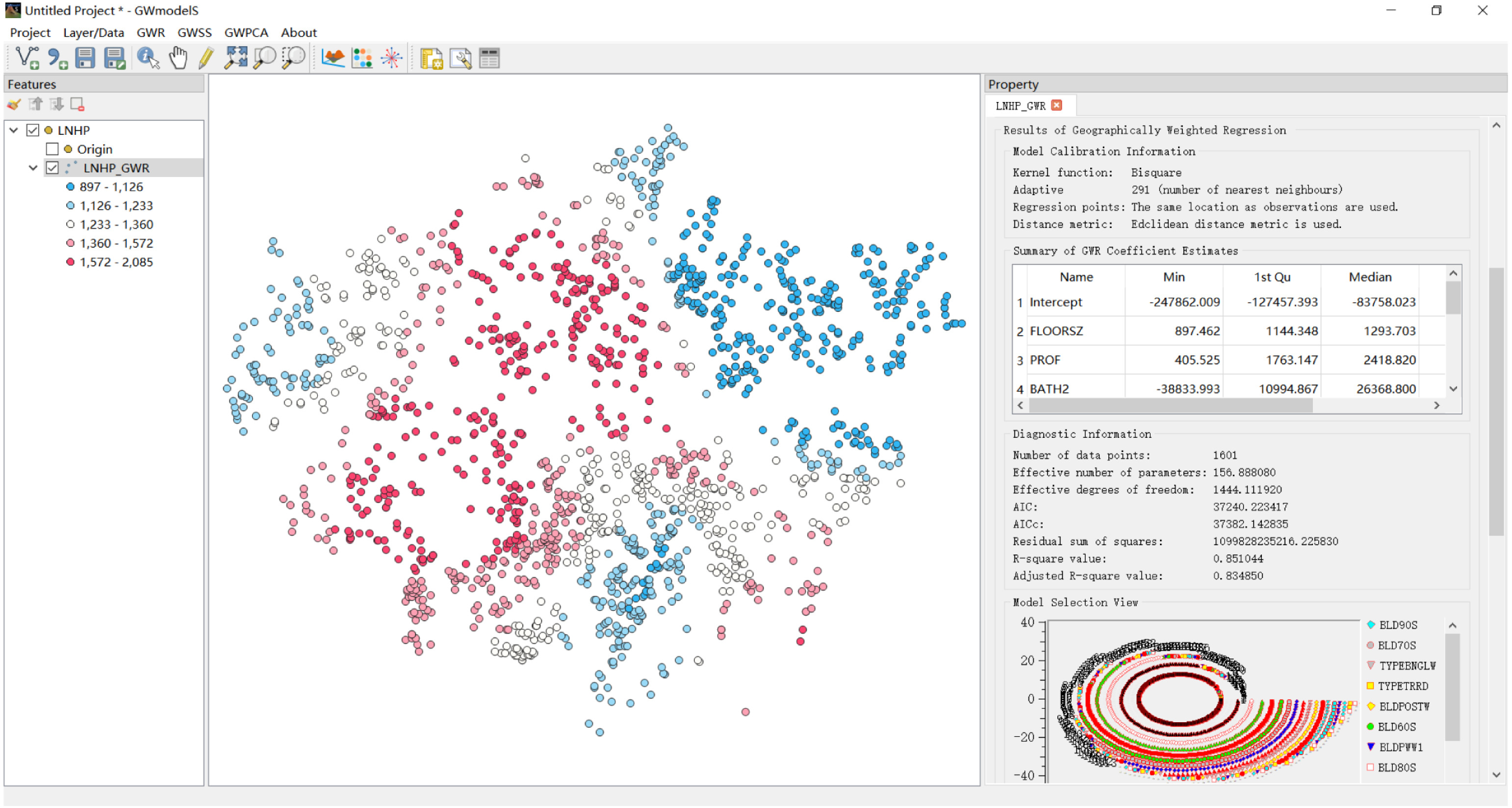
Task: Close the LNHP_GWR property tab
Action: click(1056, 105)
